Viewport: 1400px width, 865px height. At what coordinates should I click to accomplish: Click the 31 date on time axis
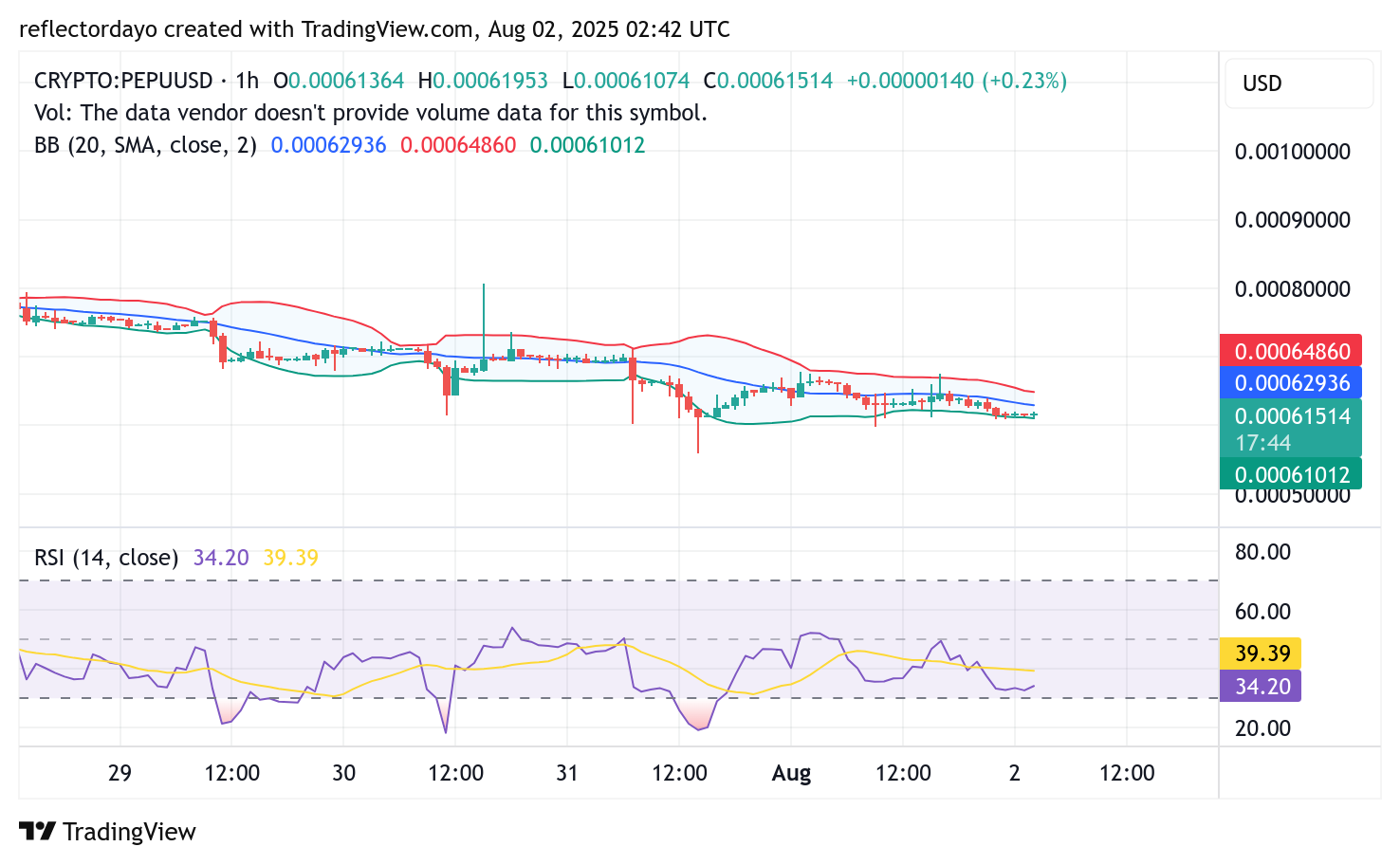tap(566, 773)
